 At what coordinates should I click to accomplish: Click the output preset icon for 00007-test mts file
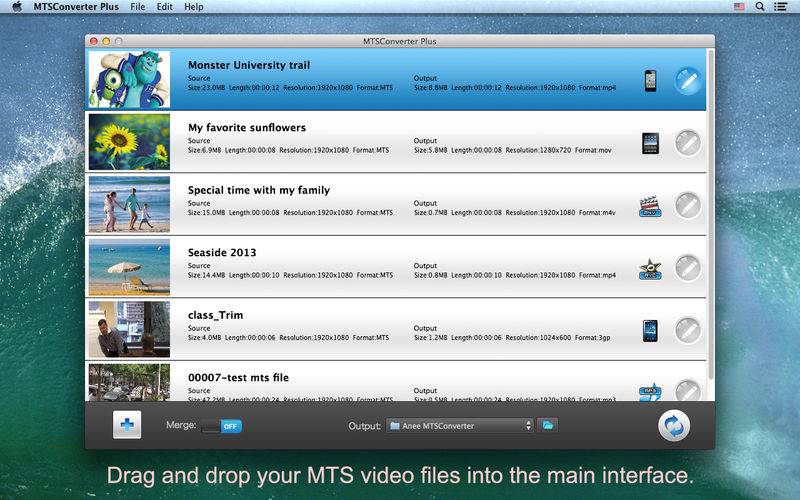[650, 392]
